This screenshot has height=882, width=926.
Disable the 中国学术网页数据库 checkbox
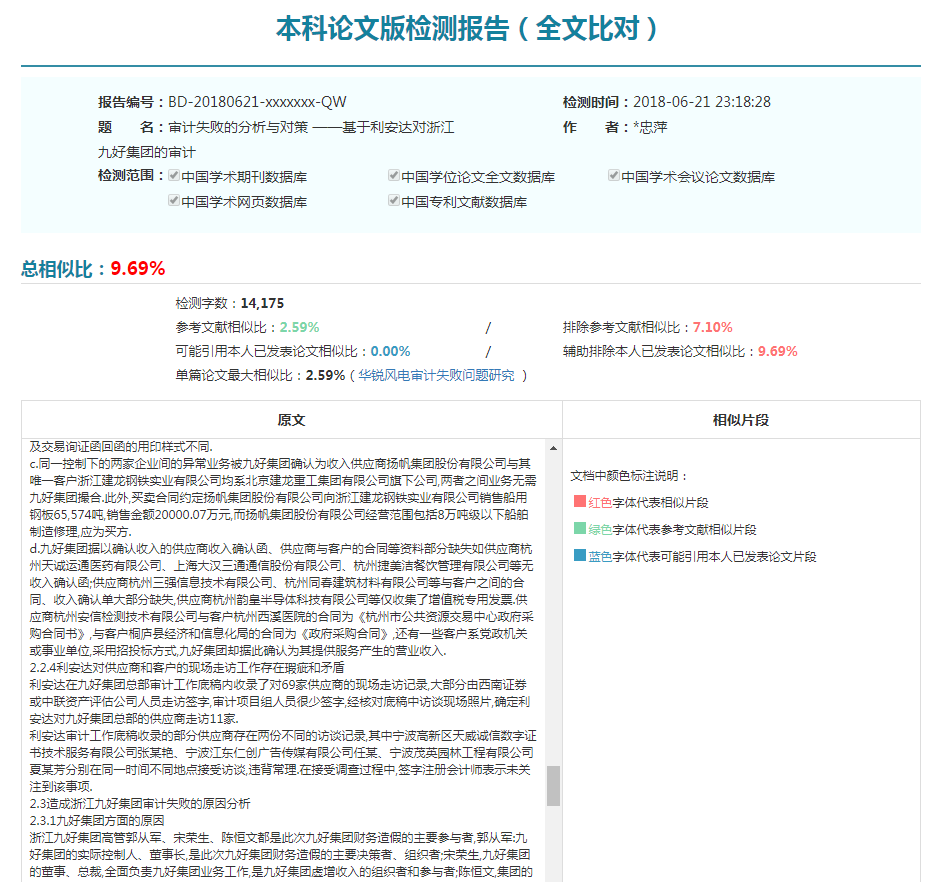(x=172, y=200)
